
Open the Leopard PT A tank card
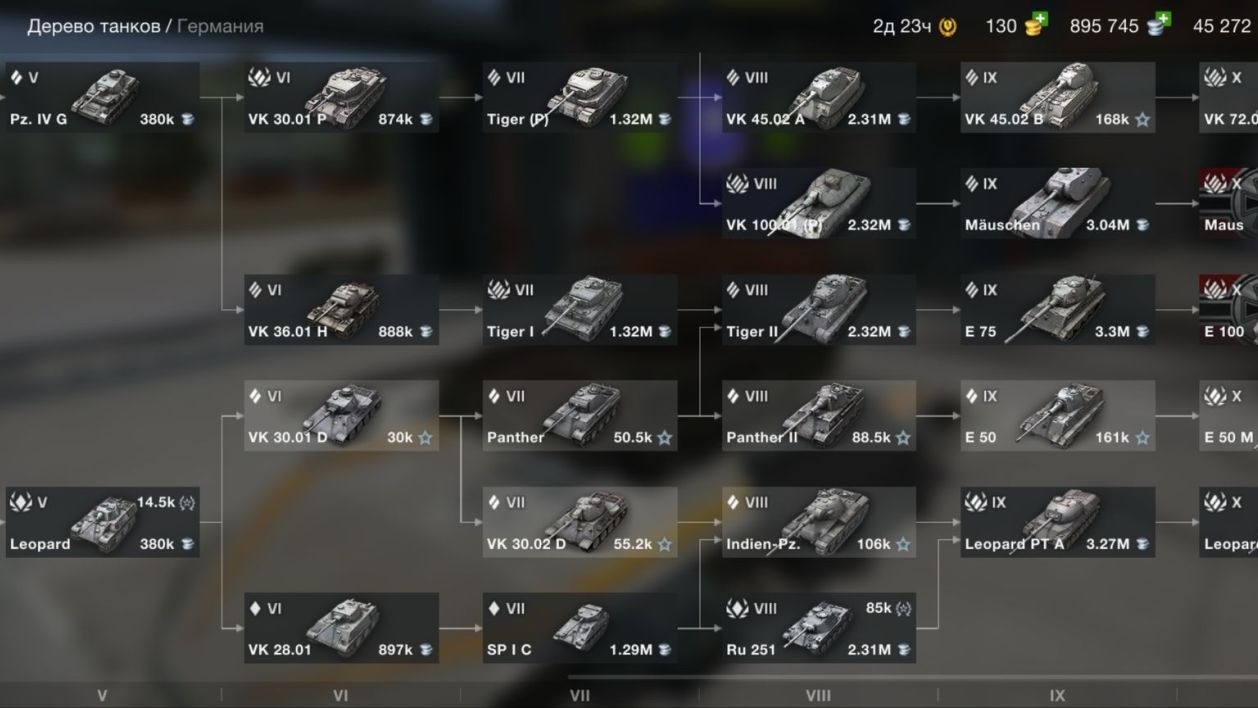click(1058, 522)
